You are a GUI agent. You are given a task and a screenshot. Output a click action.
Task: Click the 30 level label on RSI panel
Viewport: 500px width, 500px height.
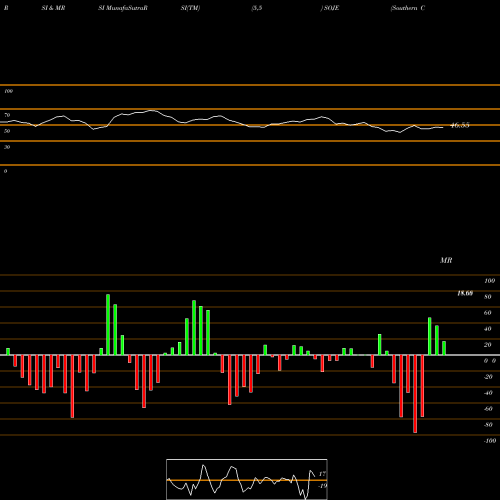7,147
